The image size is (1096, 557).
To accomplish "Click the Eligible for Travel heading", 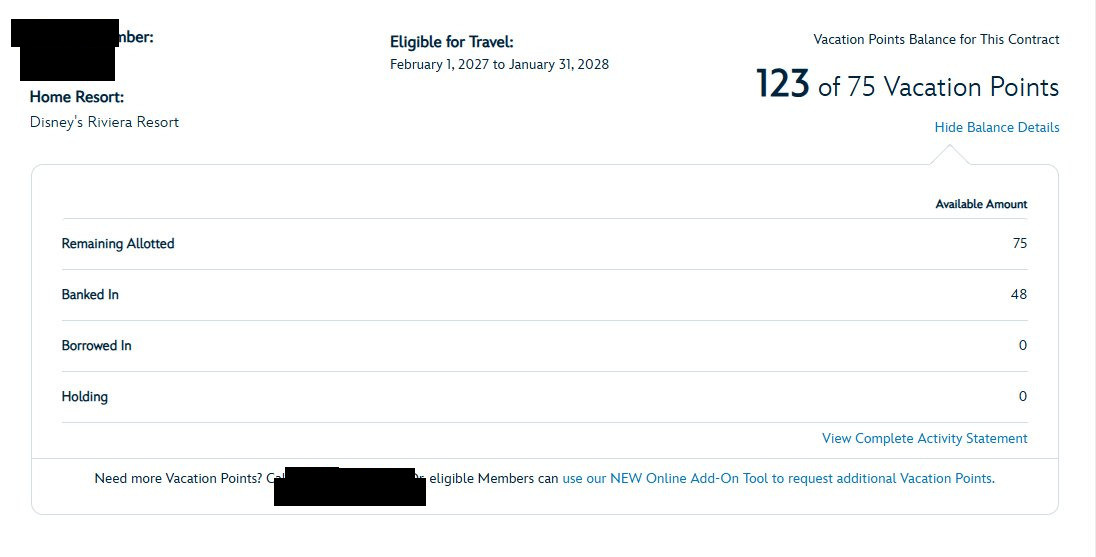I will 451,42.
